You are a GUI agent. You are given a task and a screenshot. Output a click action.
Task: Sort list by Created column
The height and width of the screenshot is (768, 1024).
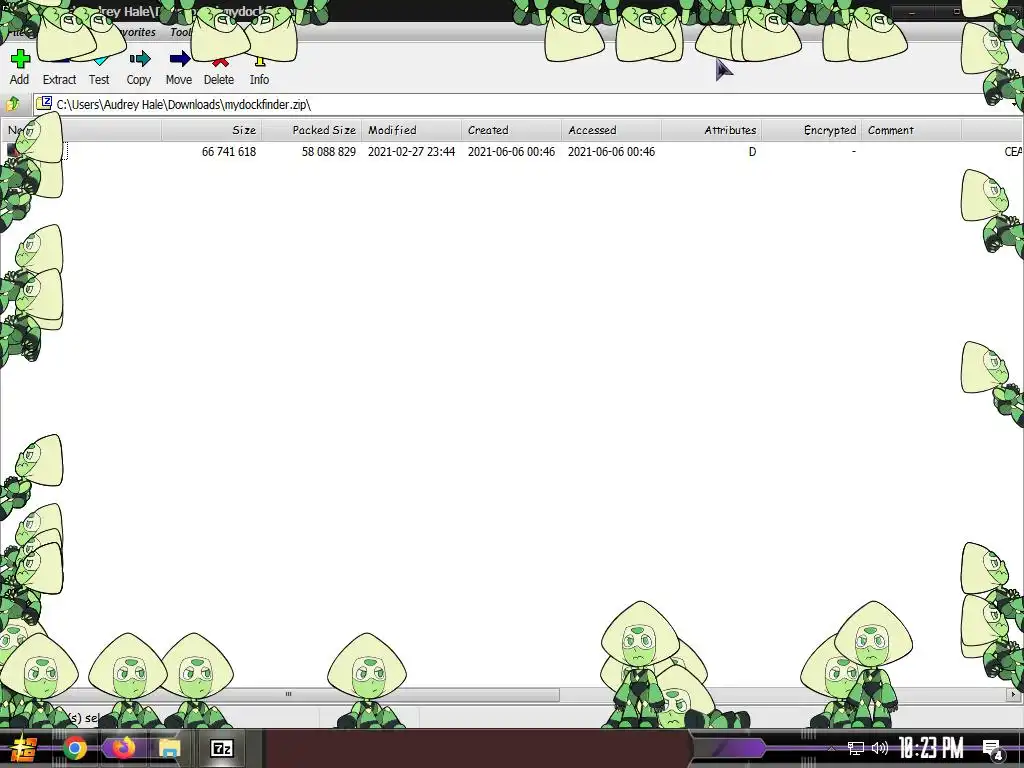pyautogui.click(x=511, y=130)
